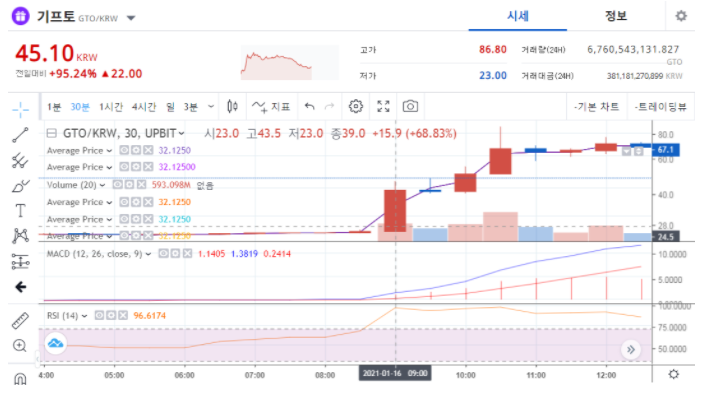The height and width of the screenshot is (401, 708).
Task: Switch to 기본 차트 view
Action: (x=596, y=107)
